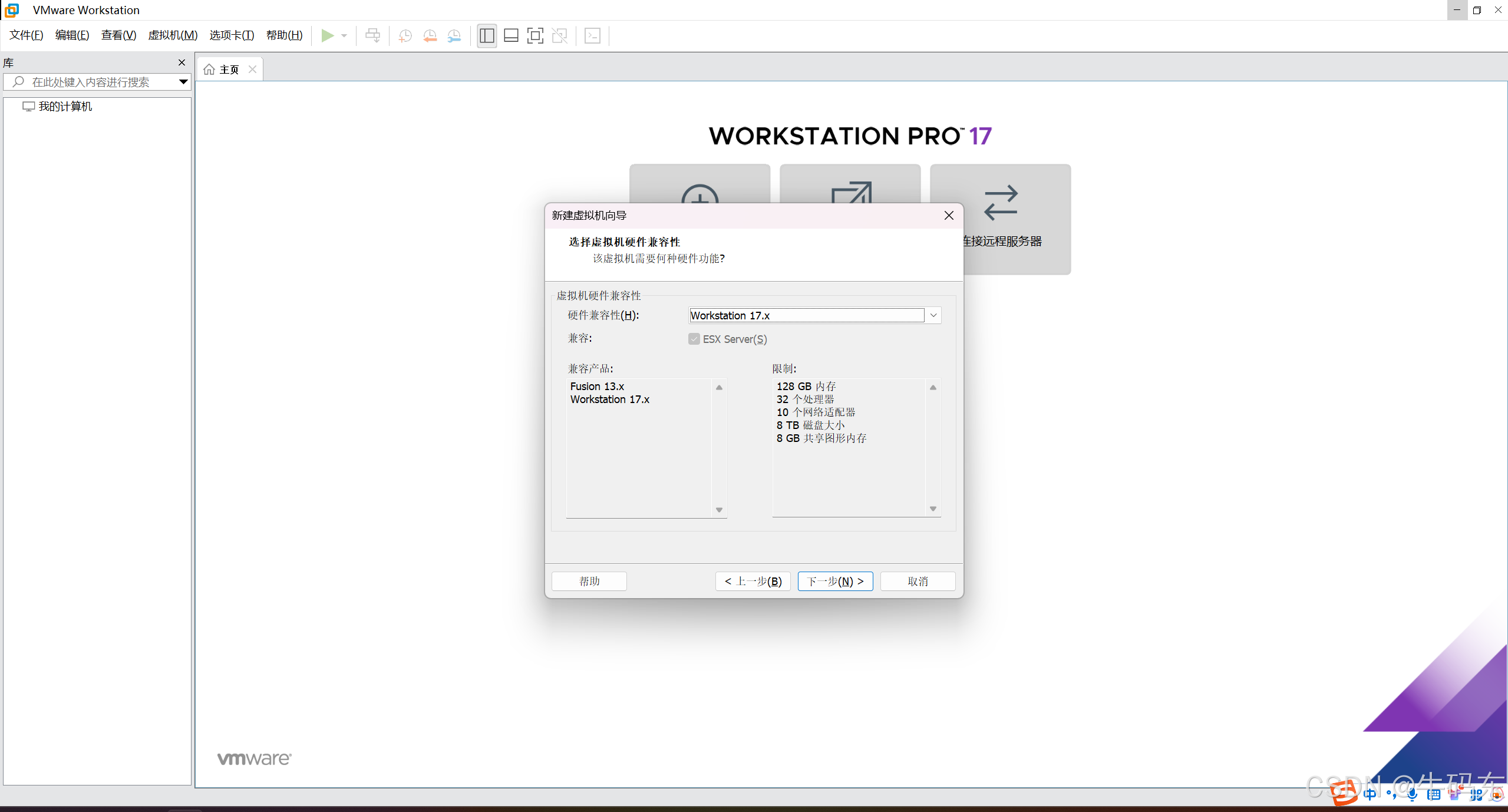Enter full screen mode icon
The width and height of the screenshot is (1508, 812).
pos(535,35)
